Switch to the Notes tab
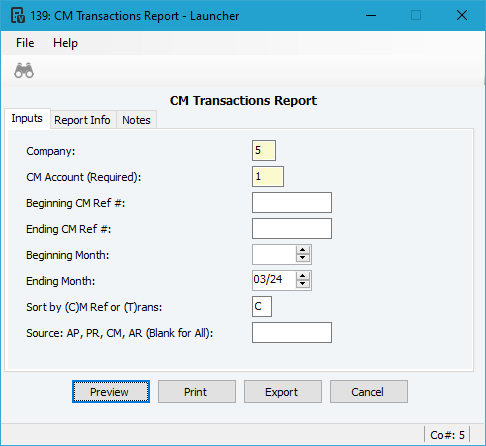 tap(136, 120)
